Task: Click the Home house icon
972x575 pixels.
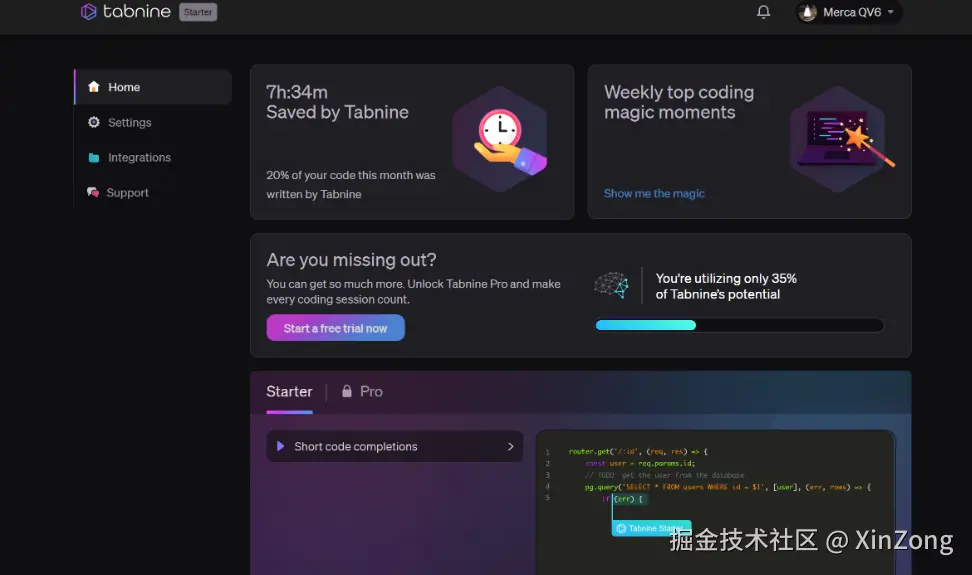Action: [94, 87]
